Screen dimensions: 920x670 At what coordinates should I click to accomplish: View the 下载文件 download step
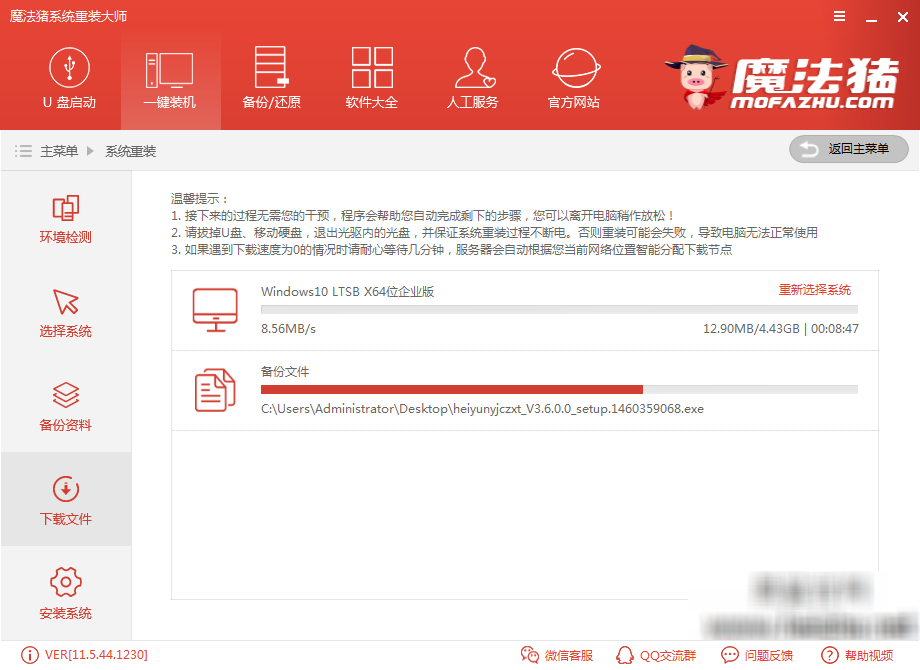(64, 499)
